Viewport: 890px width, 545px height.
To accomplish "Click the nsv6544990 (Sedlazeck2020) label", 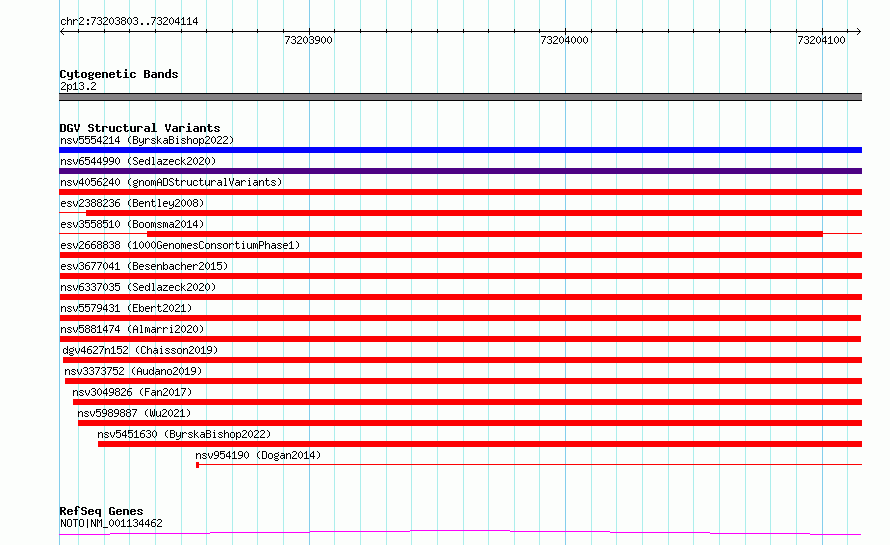I will point(138,161).
